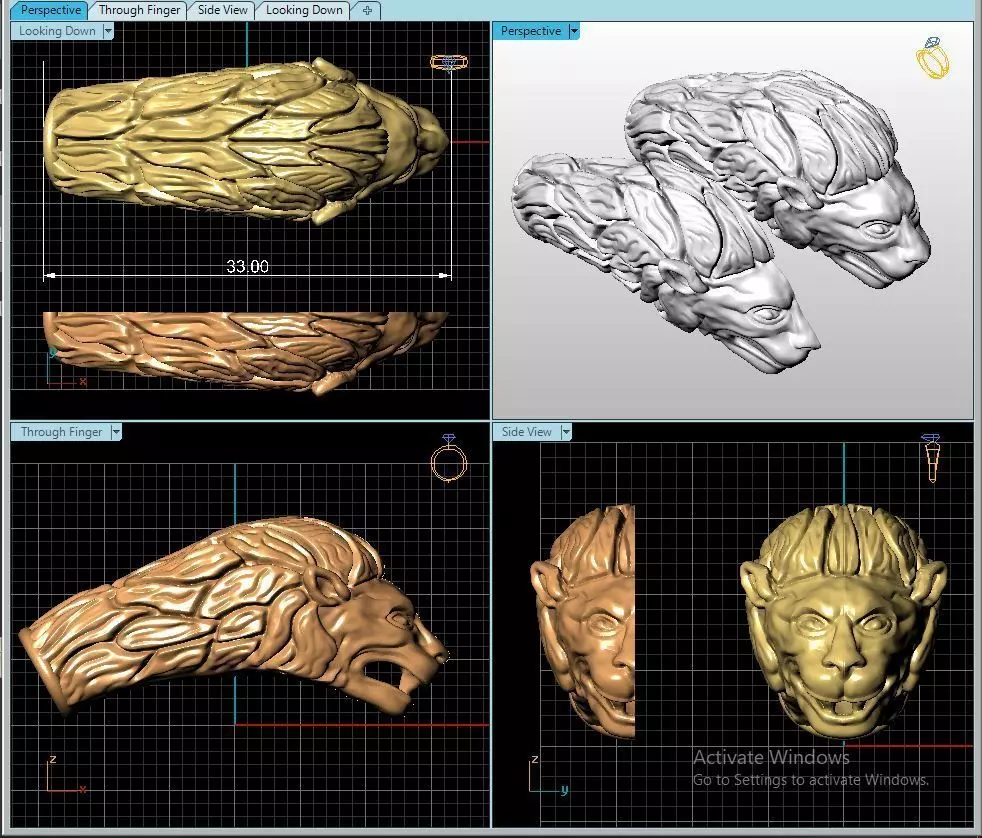Open the Through Finger viewport tab
Image resolution: width=982 pixels, height=838 pixels.
coord(138,10)
